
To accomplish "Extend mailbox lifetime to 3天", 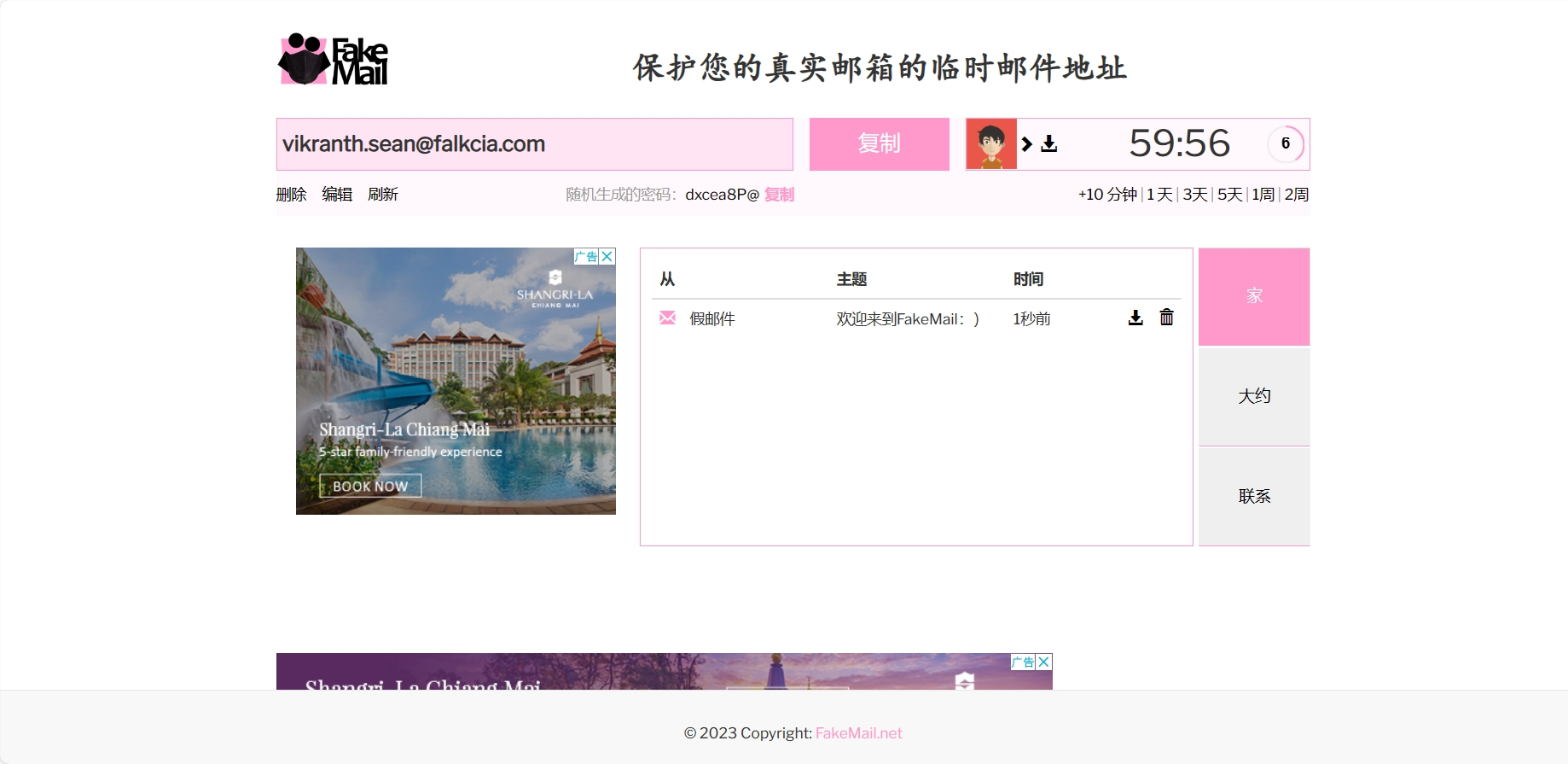I will coord(1195,195).
